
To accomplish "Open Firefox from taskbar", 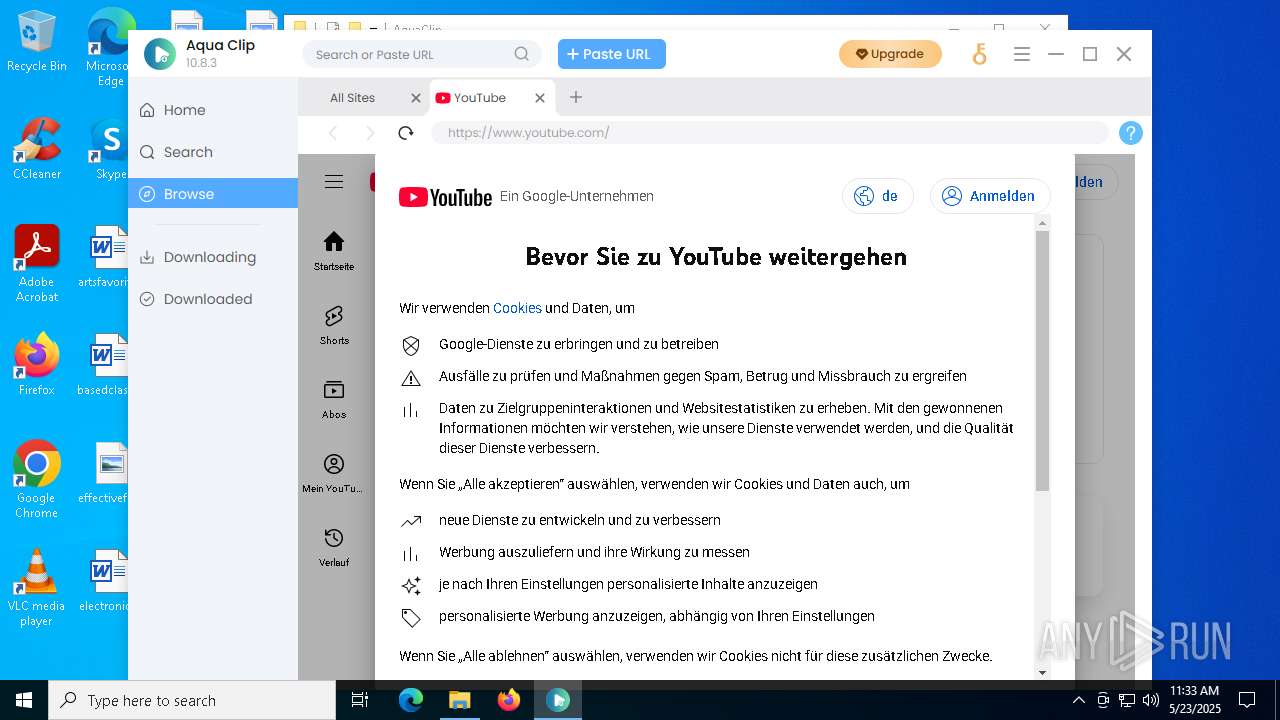I will point(508,700).
